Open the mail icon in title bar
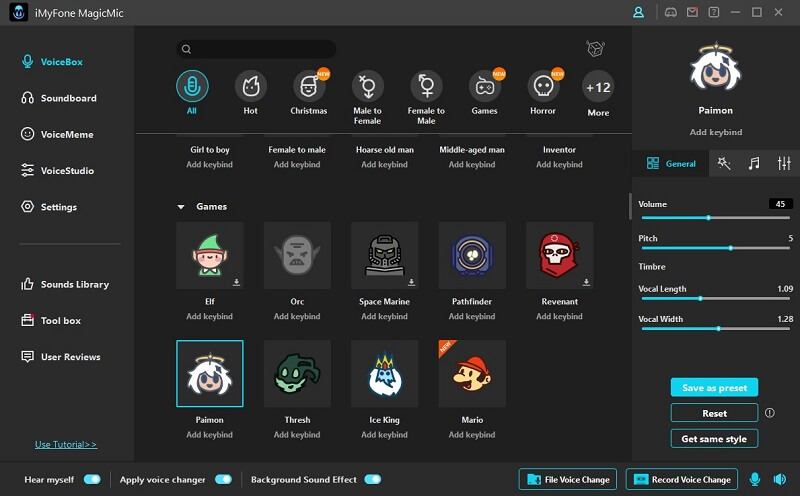Viewport: 800px width, 496px height. 692,12
